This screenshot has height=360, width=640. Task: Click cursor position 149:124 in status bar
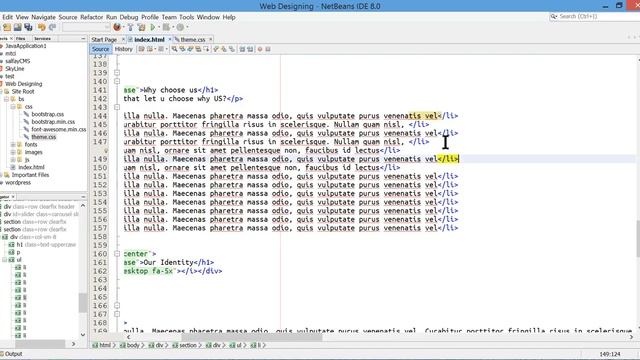(610, 354)
